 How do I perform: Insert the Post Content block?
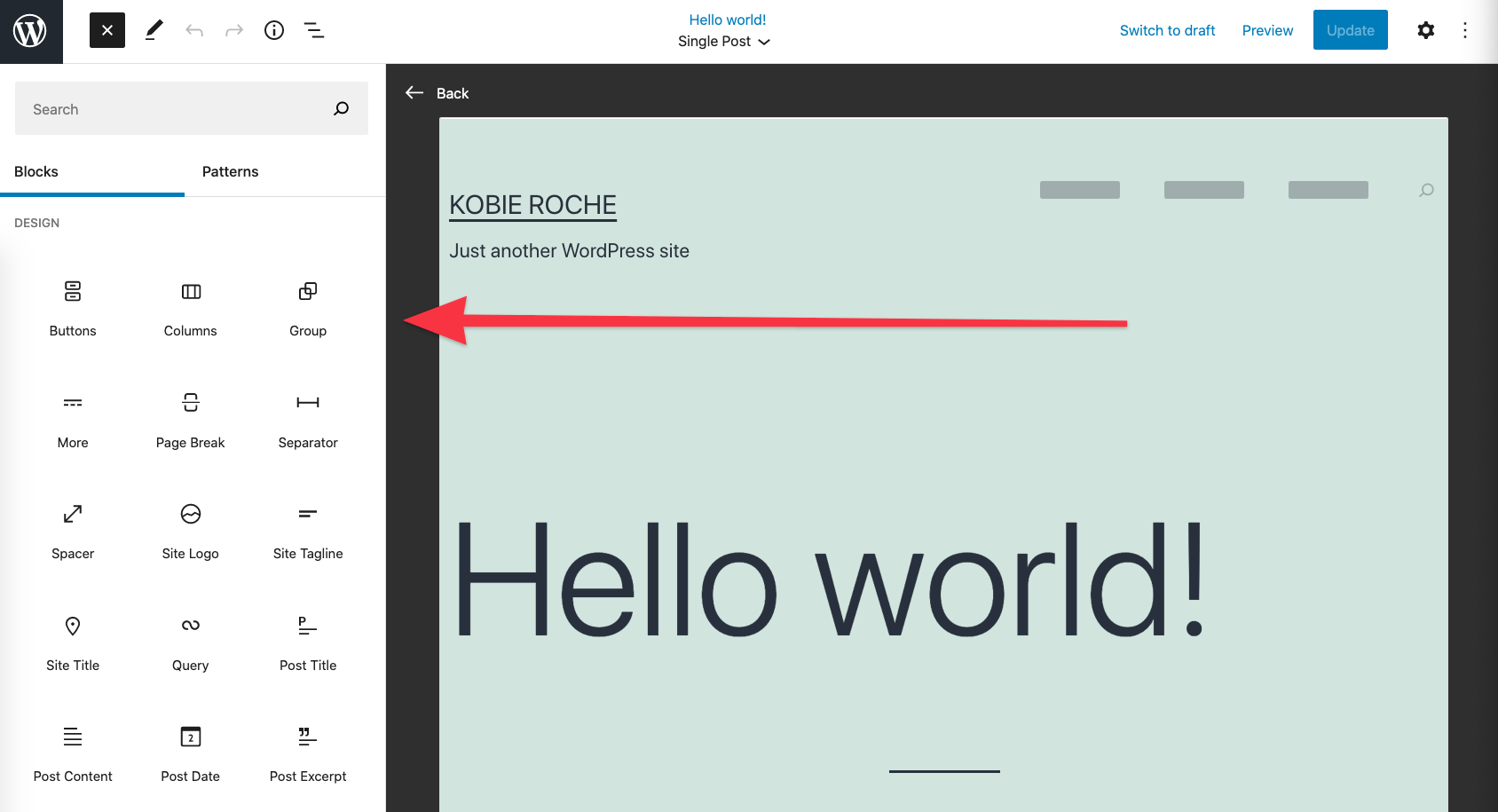[73, 754]
